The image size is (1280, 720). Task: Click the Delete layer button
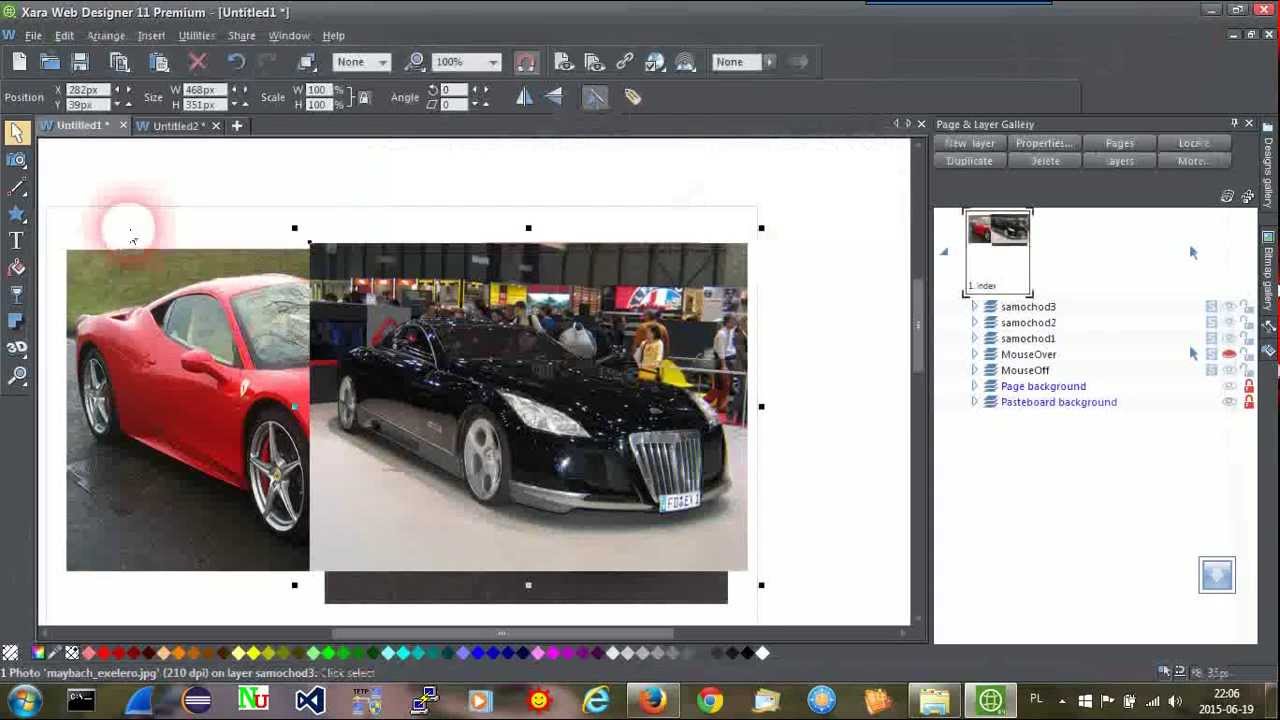1044,161
